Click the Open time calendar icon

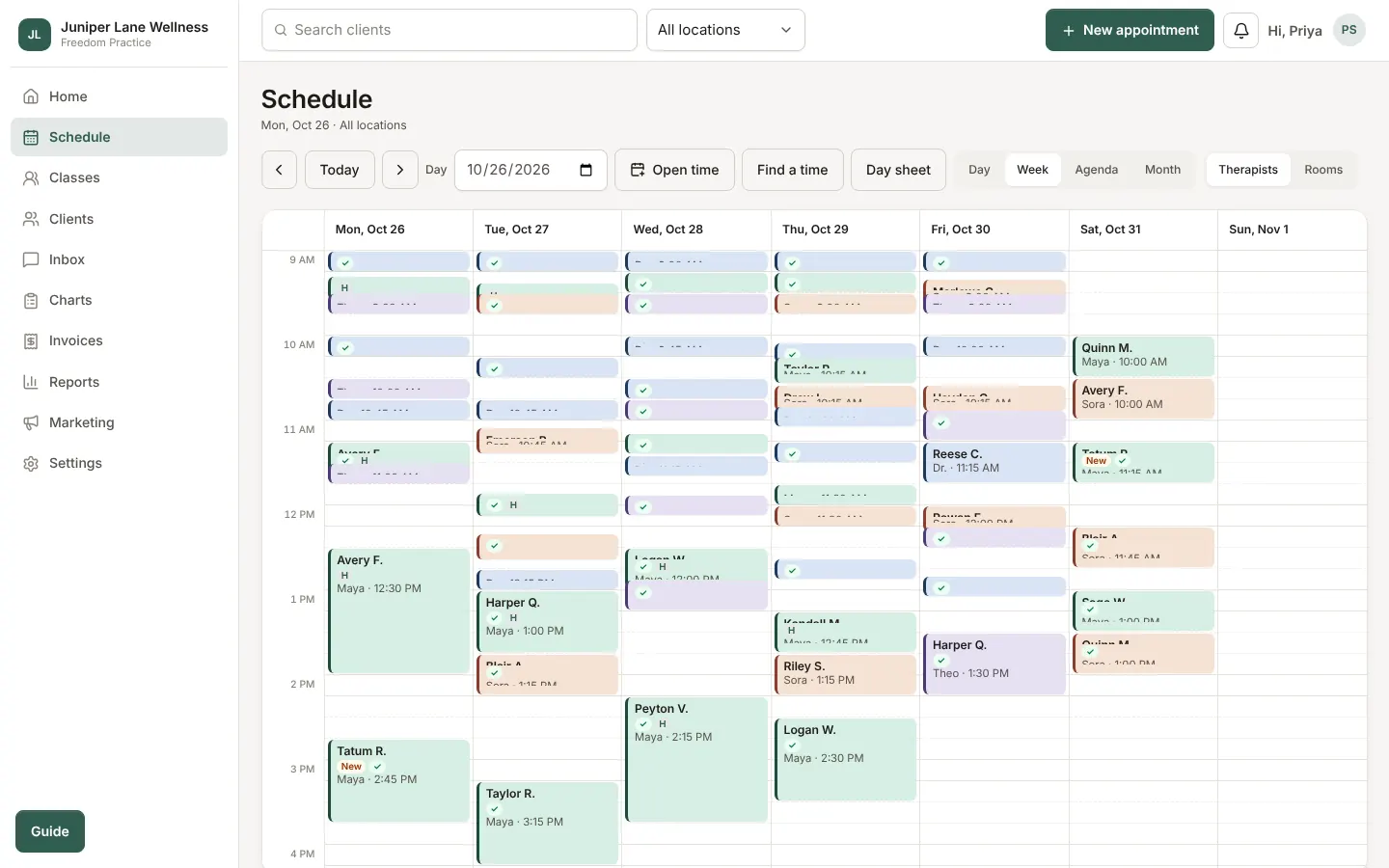(x=638, y=170)
